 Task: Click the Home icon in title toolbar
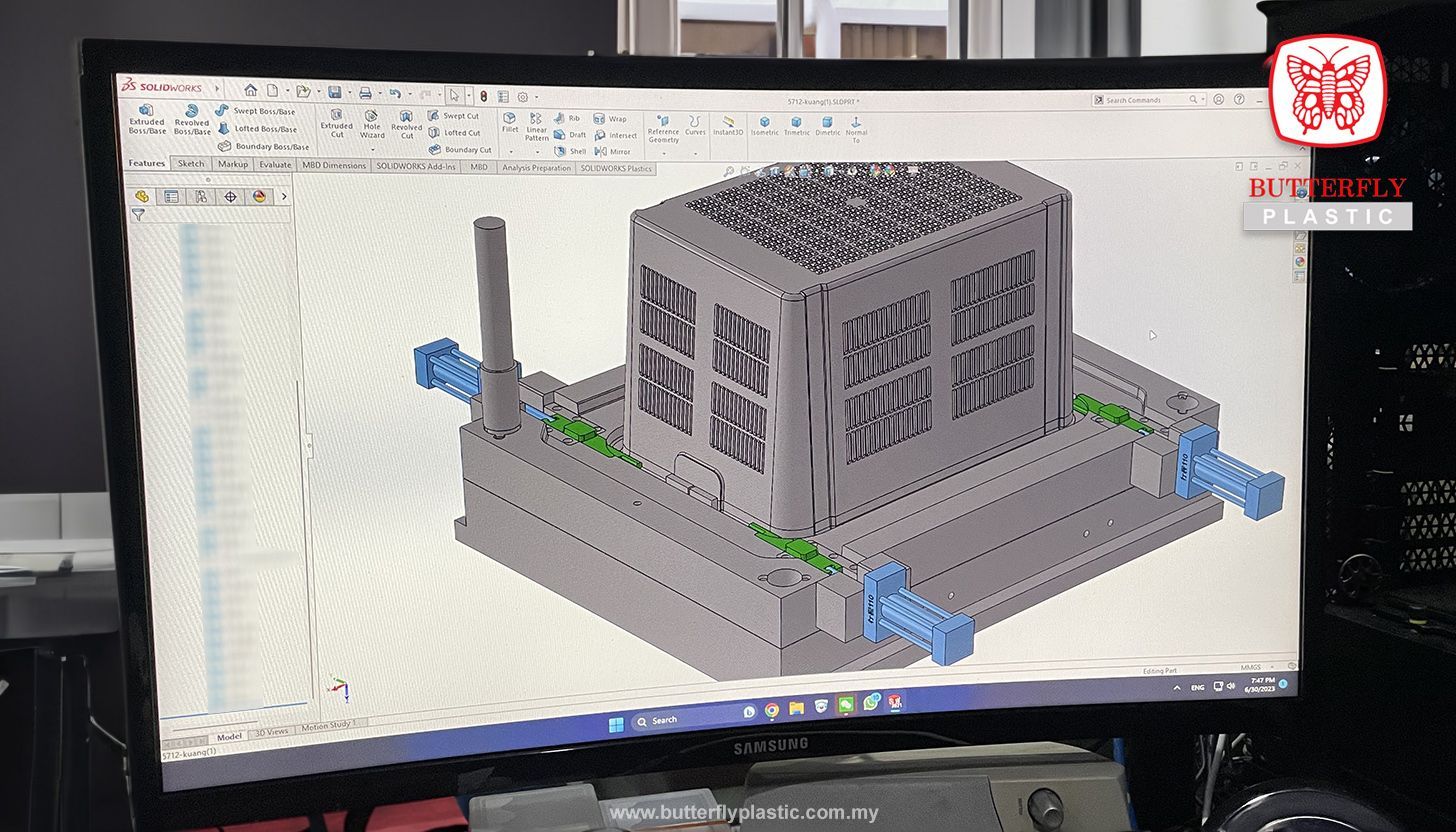(x=251, y=90)
